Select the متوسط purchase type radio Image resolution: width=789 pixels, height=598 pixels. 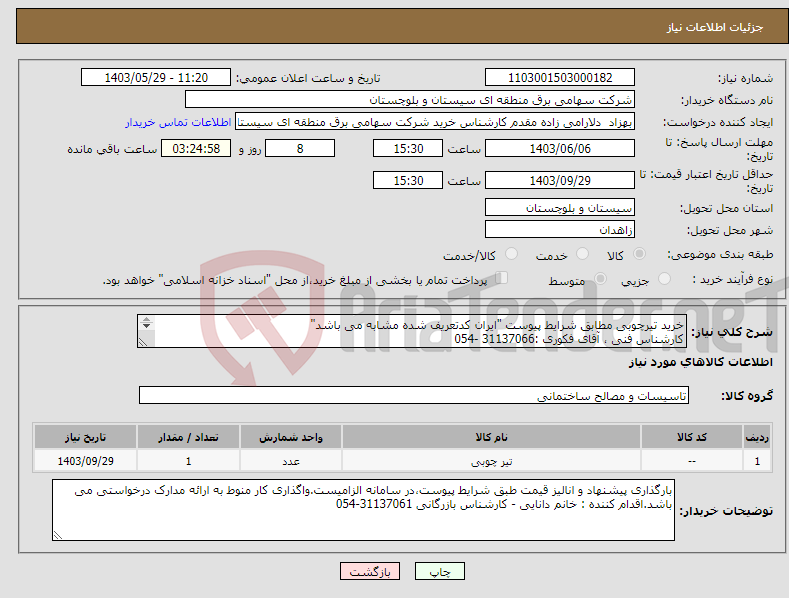pyautogui.click(x=600, y=278)
